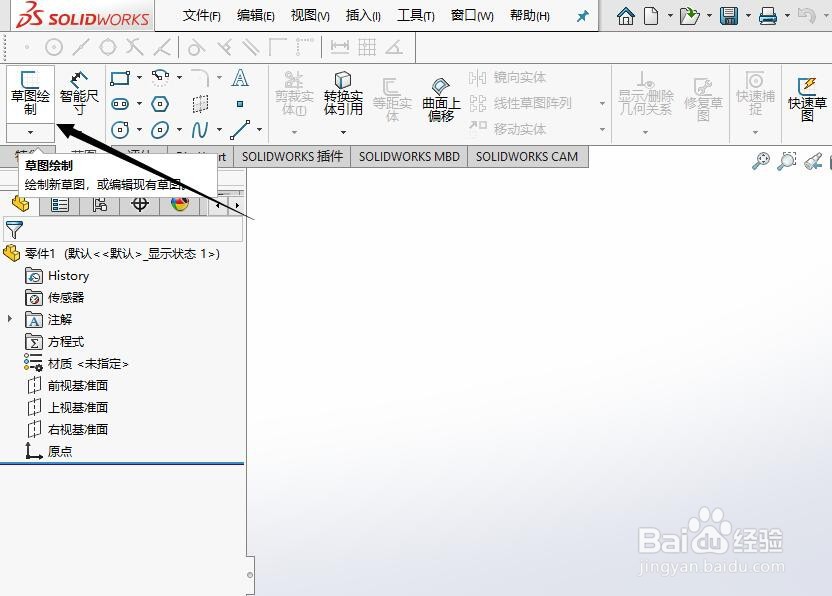Select the circle sketch tool
The height and width of the screenshot is (596, 832).
pyautogui.click(x=120, y=129)
